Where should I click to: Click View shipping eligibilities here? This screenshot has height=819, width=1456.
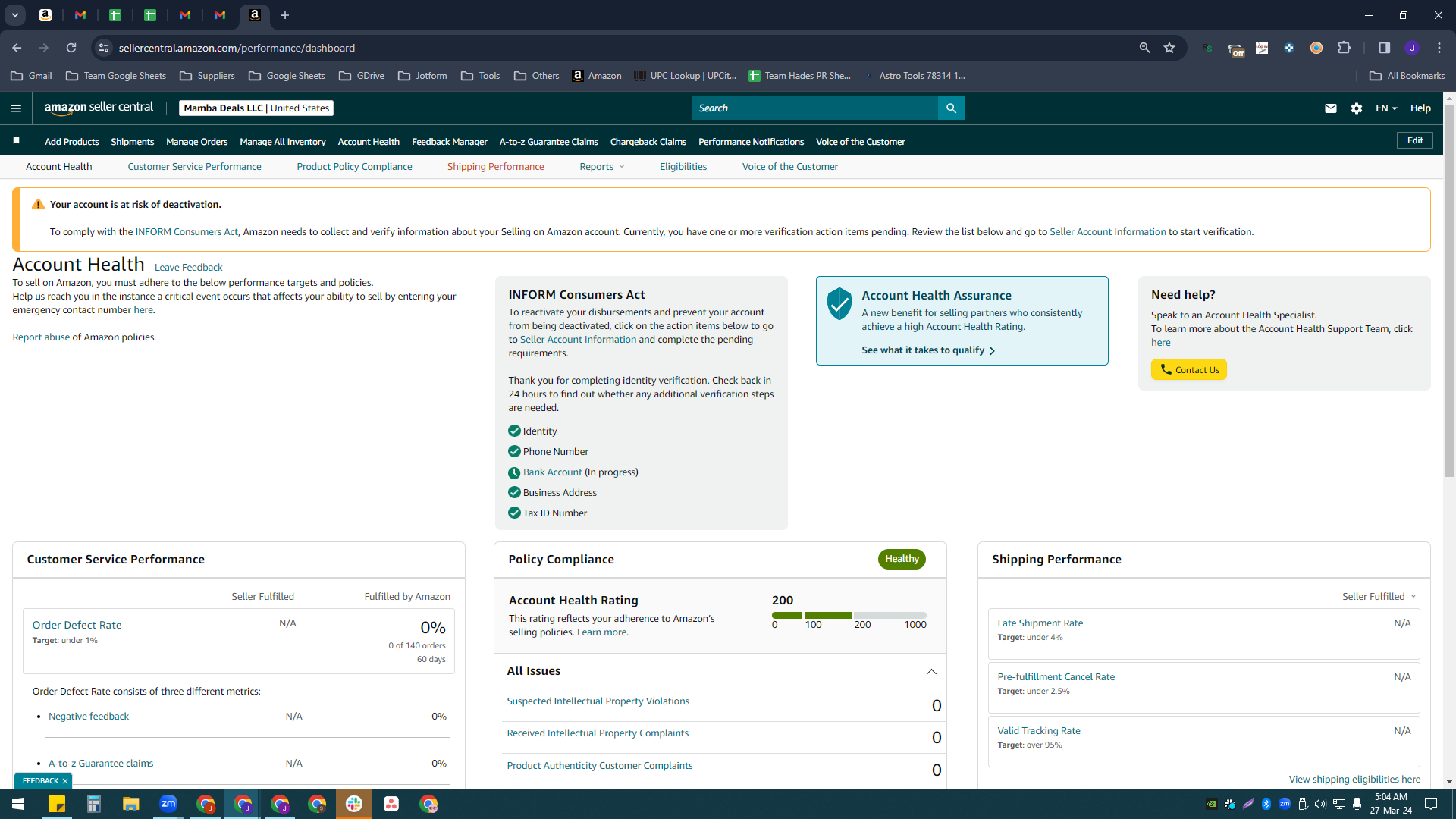(1354, 780)
